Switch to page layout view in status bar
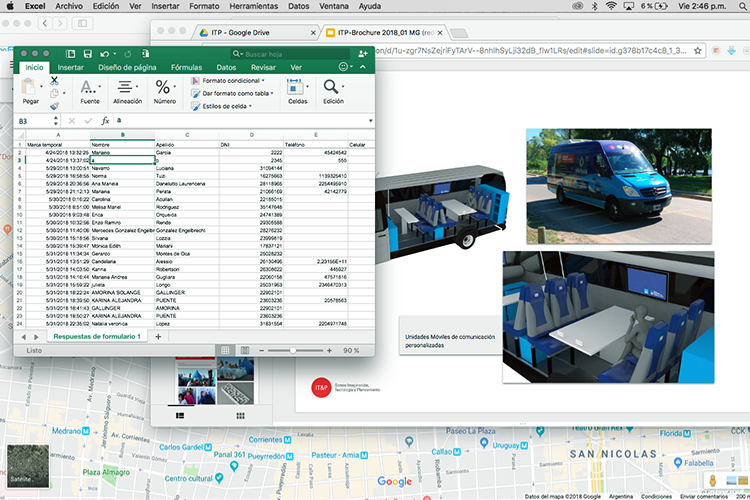This screenshot has height=500, width=750. 245,350
